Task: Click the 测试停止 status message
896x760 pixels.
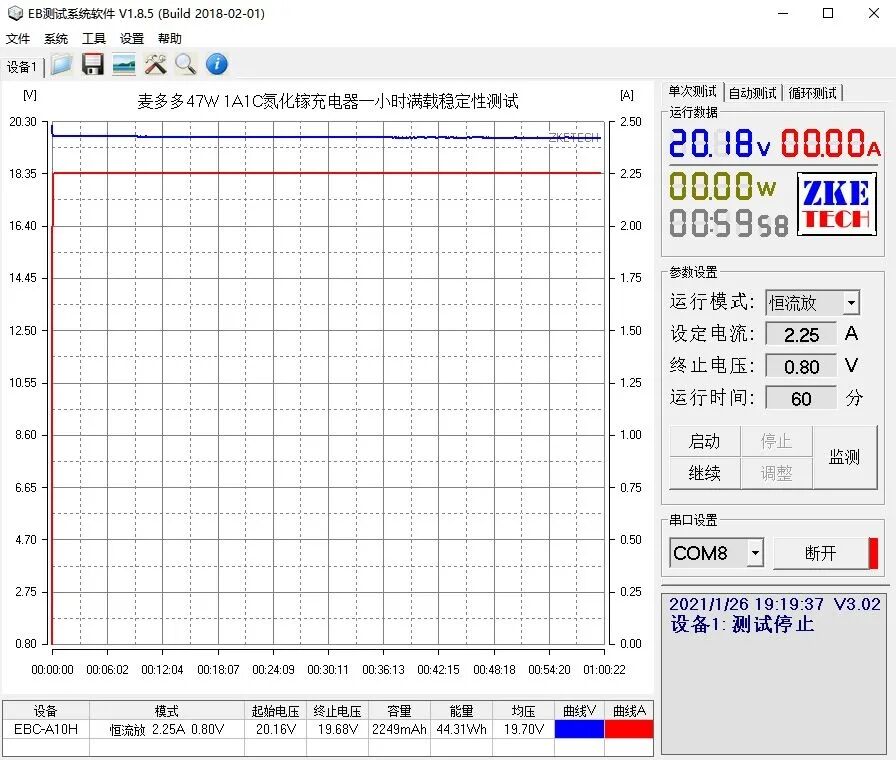Action: tap(773, 624)
